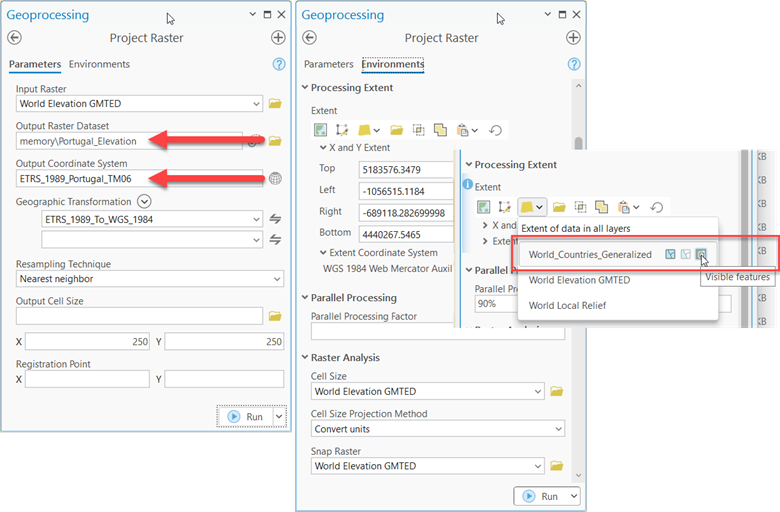Click the Left extent value -1056515.1184

(406, 191)
